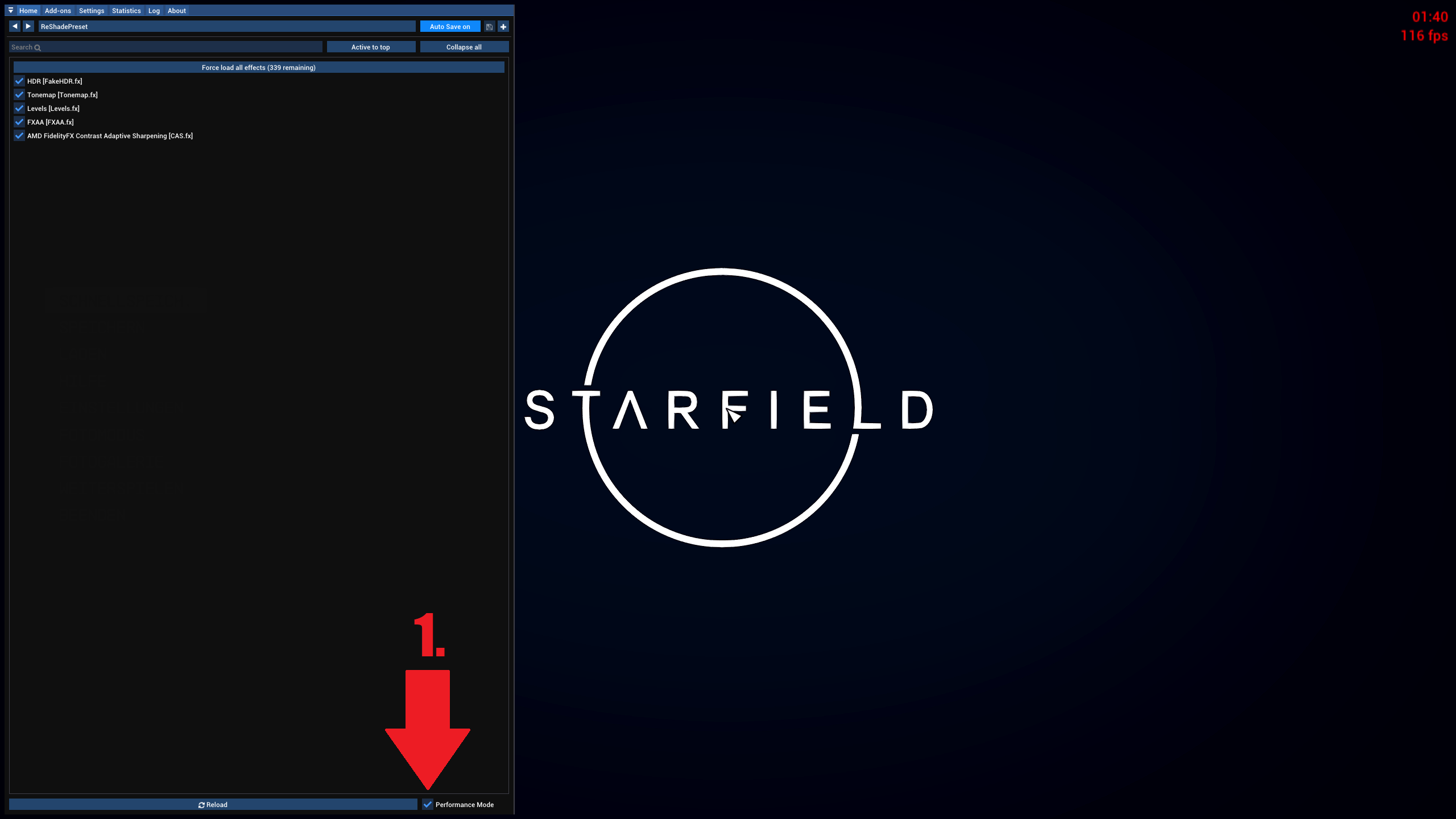Viewport: 1456px width, 819px height.
Task: Click the Reload button
Action: pyautogui.click(x=213, y=804)
